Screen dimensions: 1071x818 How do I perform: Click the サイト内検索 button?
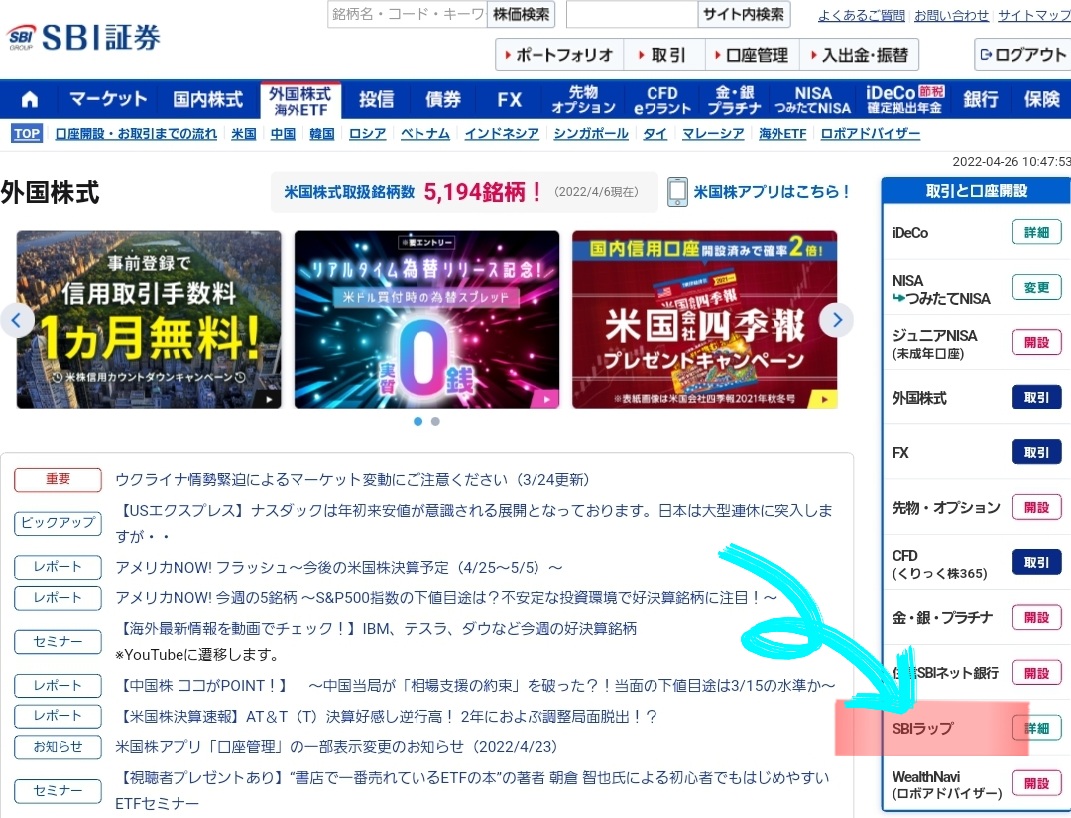point(743,14)
